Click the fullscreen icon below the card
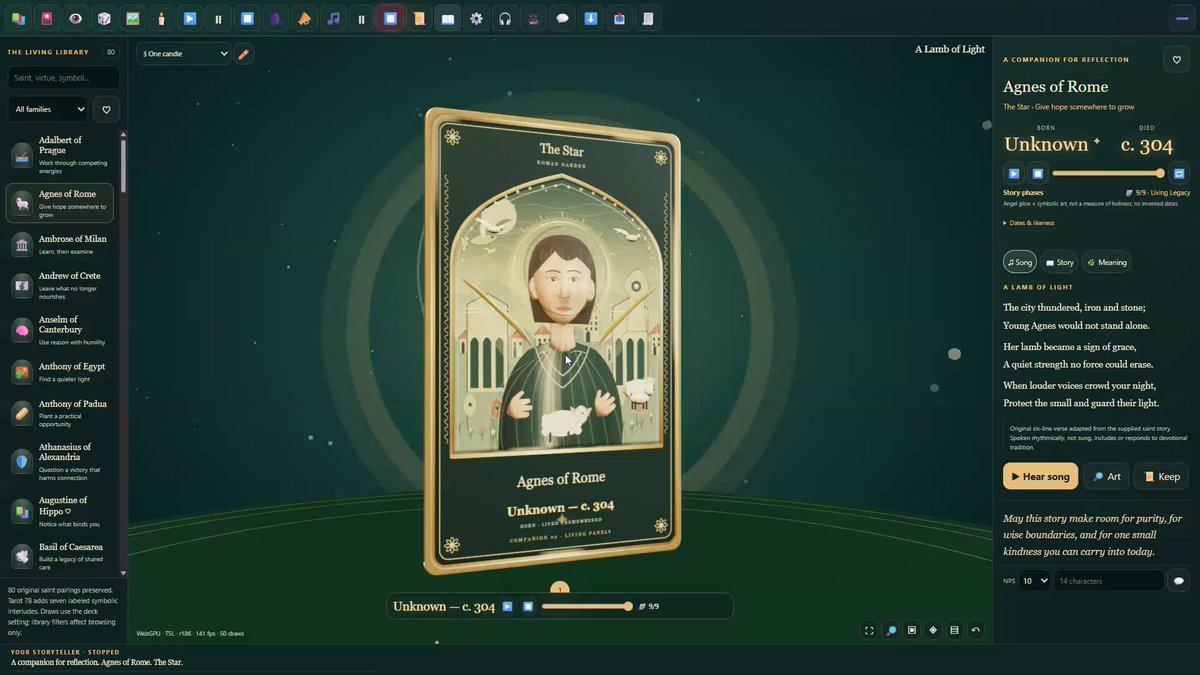 click(869, 630)
